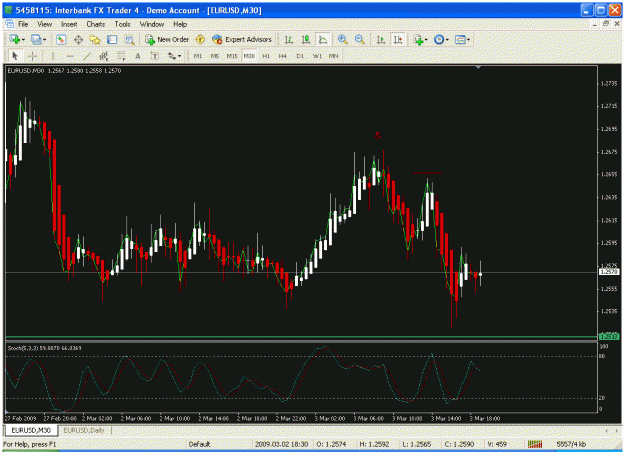Image resolution: width=625 pixels, height=452 pixels.
Task: Switch to W1 weekly timeframe
Action: click(x=317, y=56)
